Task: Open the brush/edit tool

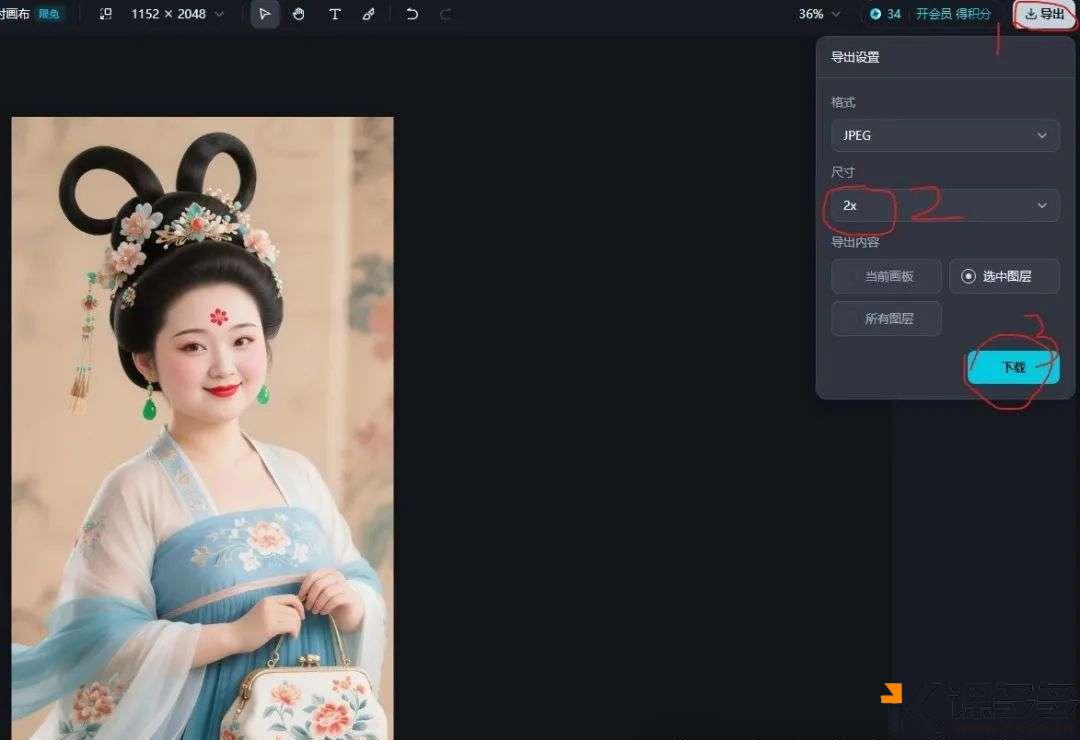Action: 368,14
